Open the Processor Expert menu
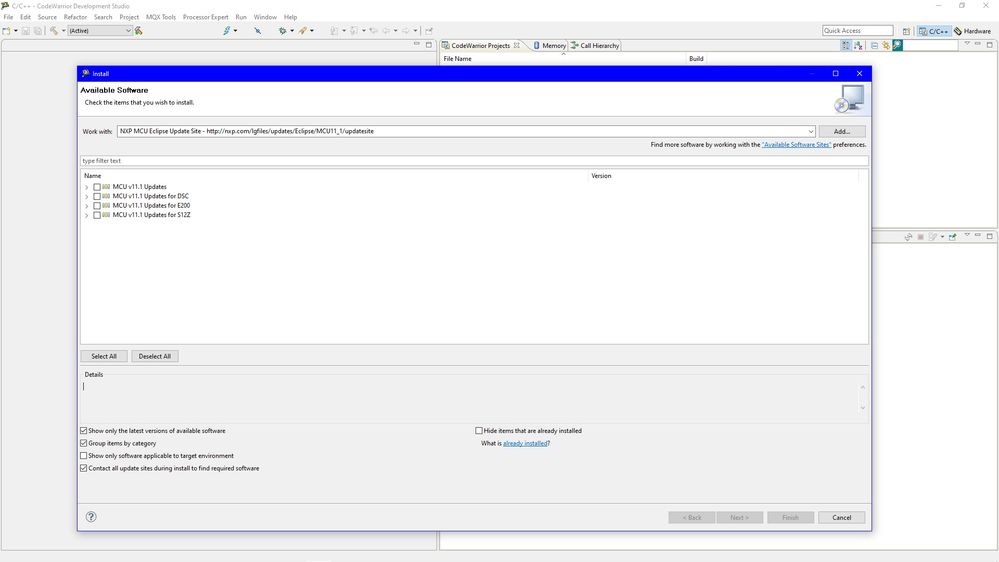Viewport: 999px width, 562px height. coord(205,17)
